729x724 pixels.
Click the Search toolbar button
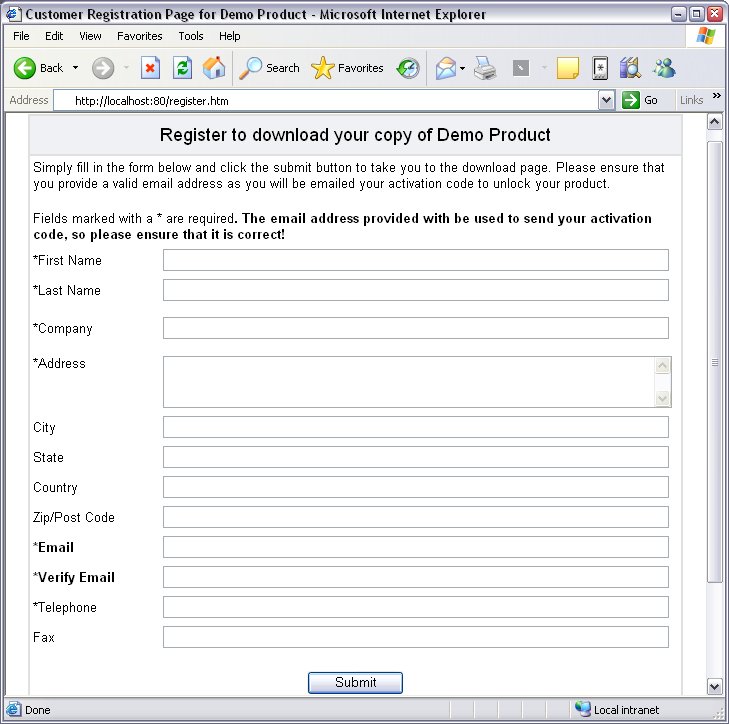click(270, 68)
